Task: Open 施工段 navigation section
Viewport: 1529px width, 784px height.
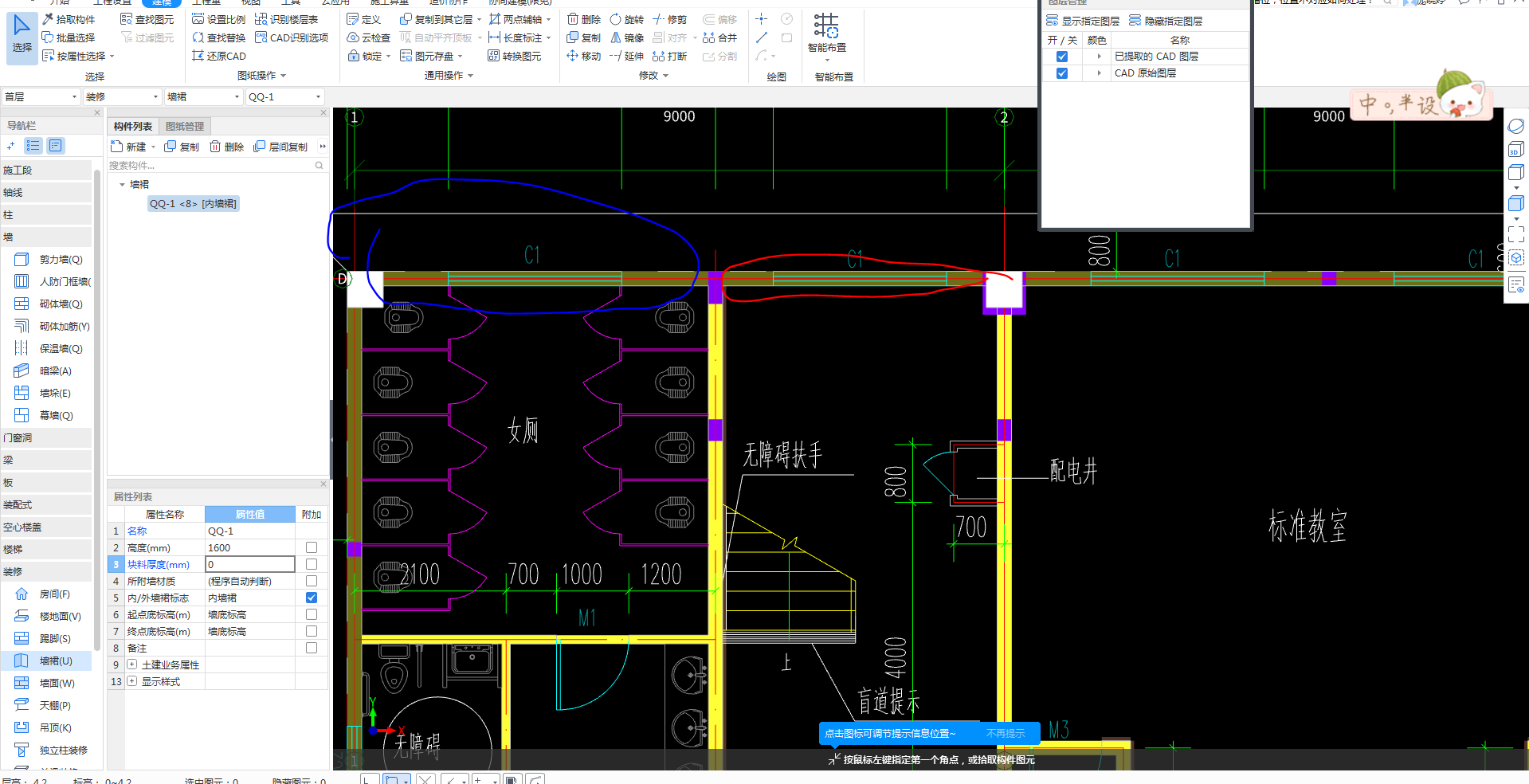Action: pyautogui.click(x=46, y=170)
